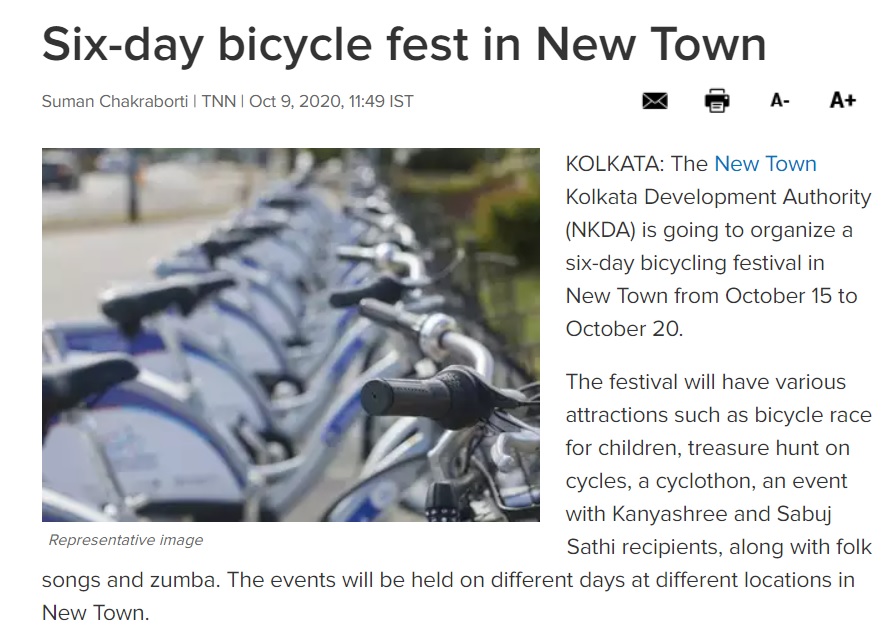Image resolution: width=892 pixels, height=640 pixels.
Task: Click the word Kanyashree in article
Action: pyautogui.click(x=677, y=514)
